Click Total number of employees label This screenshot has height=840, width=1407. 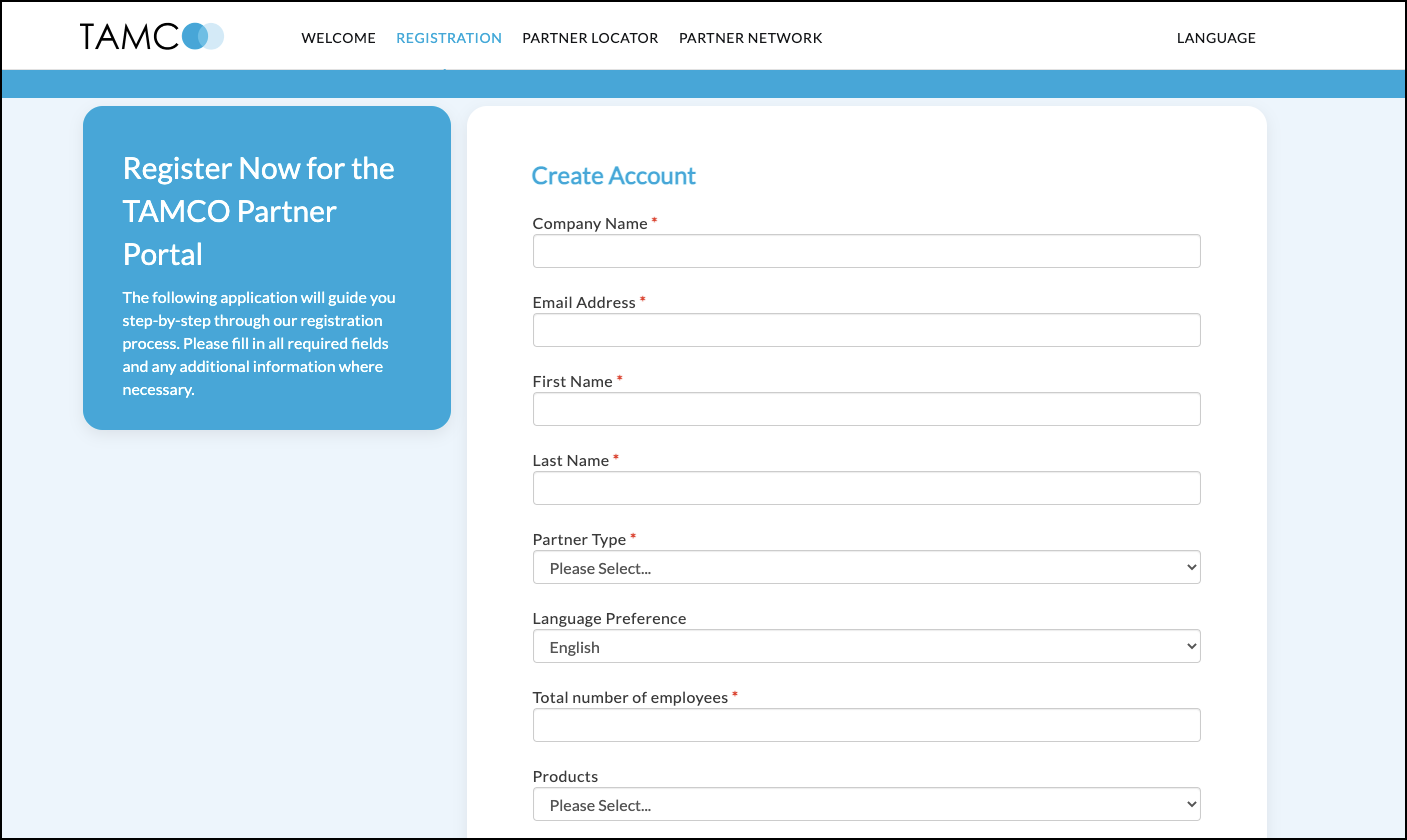click(630, 698)
